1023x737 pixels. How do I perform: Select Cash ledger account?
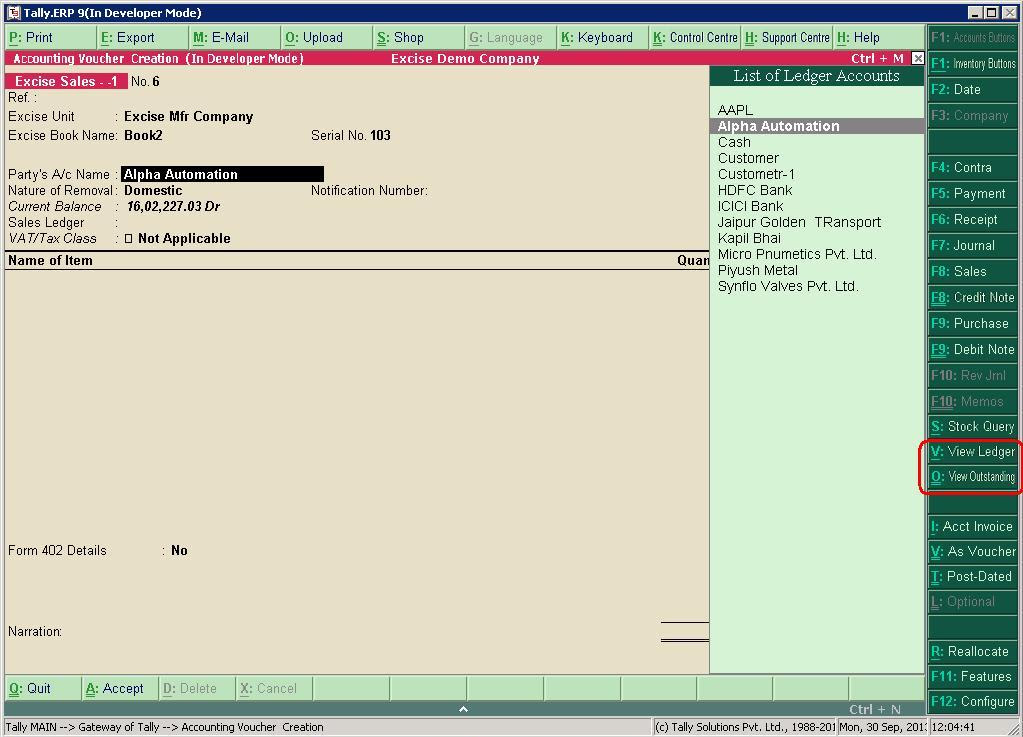(817, 142)
